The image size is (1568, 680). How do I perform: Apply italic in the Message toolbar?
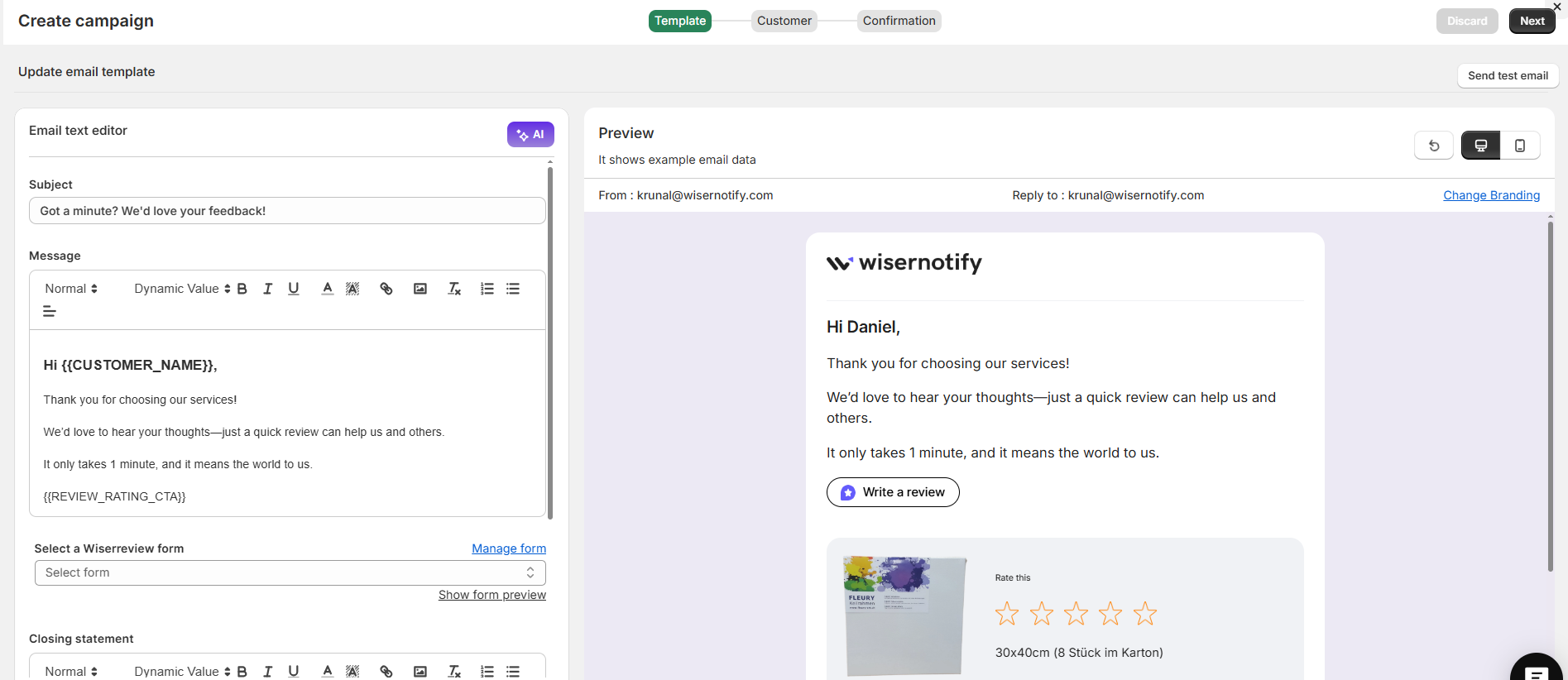tap(267, 289)
